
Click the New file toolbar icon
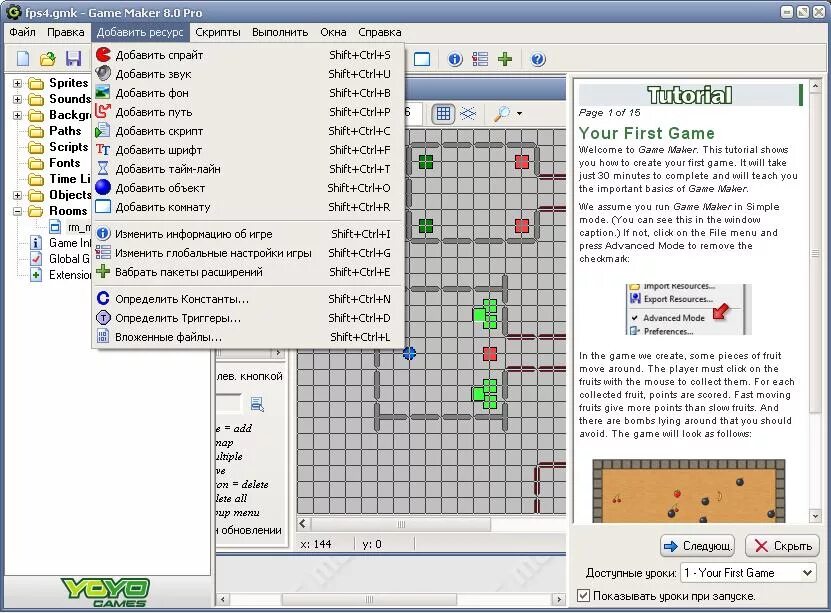[23, 59]
